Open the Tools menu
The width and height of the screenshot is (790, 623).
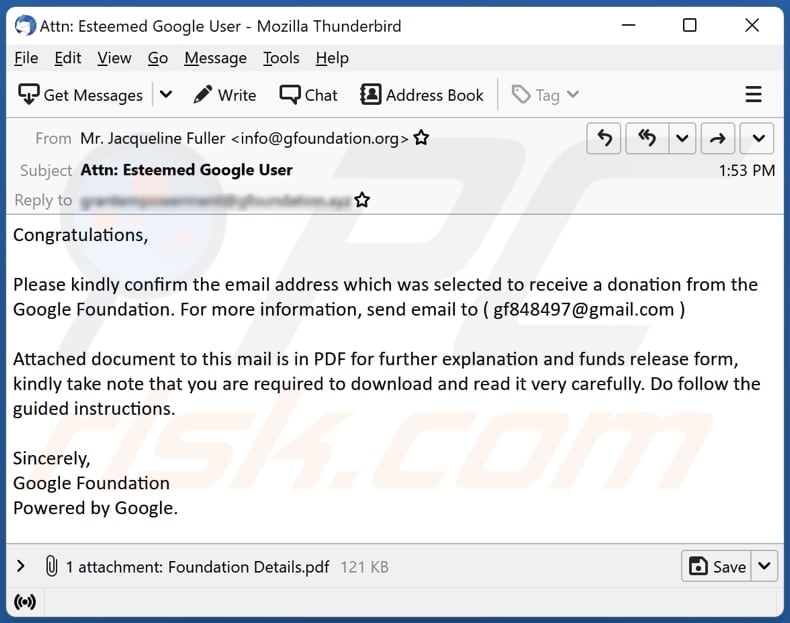(x=281, y=58)
